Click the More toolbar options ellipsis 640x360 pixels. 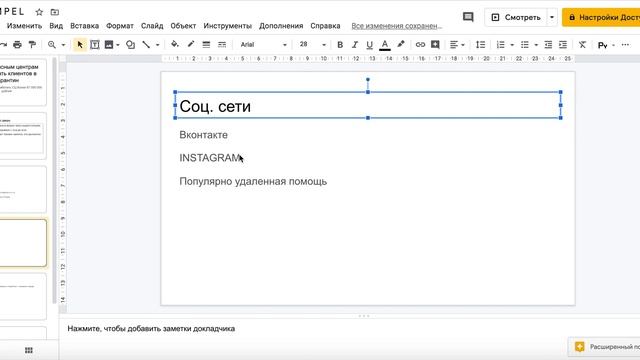tap(625, 44)
